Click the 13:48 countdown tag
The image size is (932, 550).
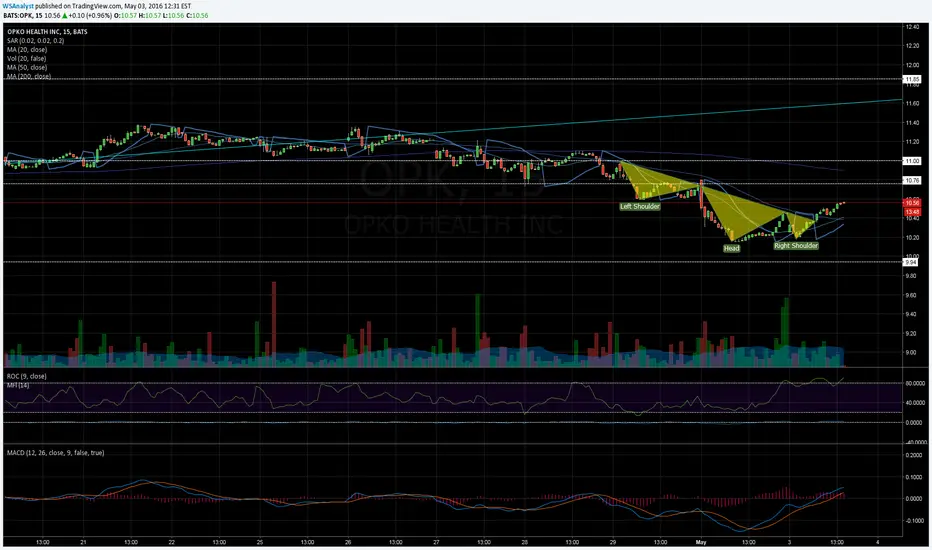pos(912,212)
